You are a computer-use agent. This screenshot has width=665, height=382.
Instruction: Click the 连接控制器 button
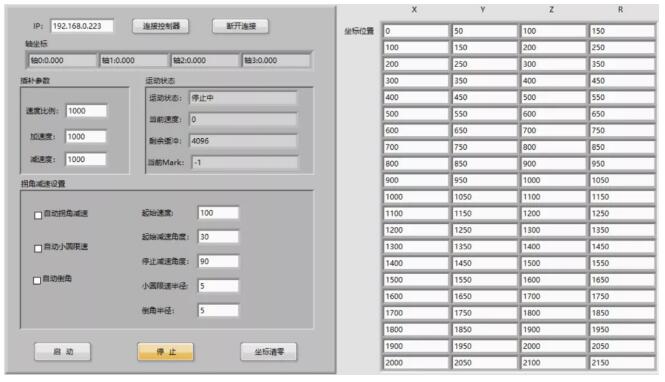click(x=160, y=26)
